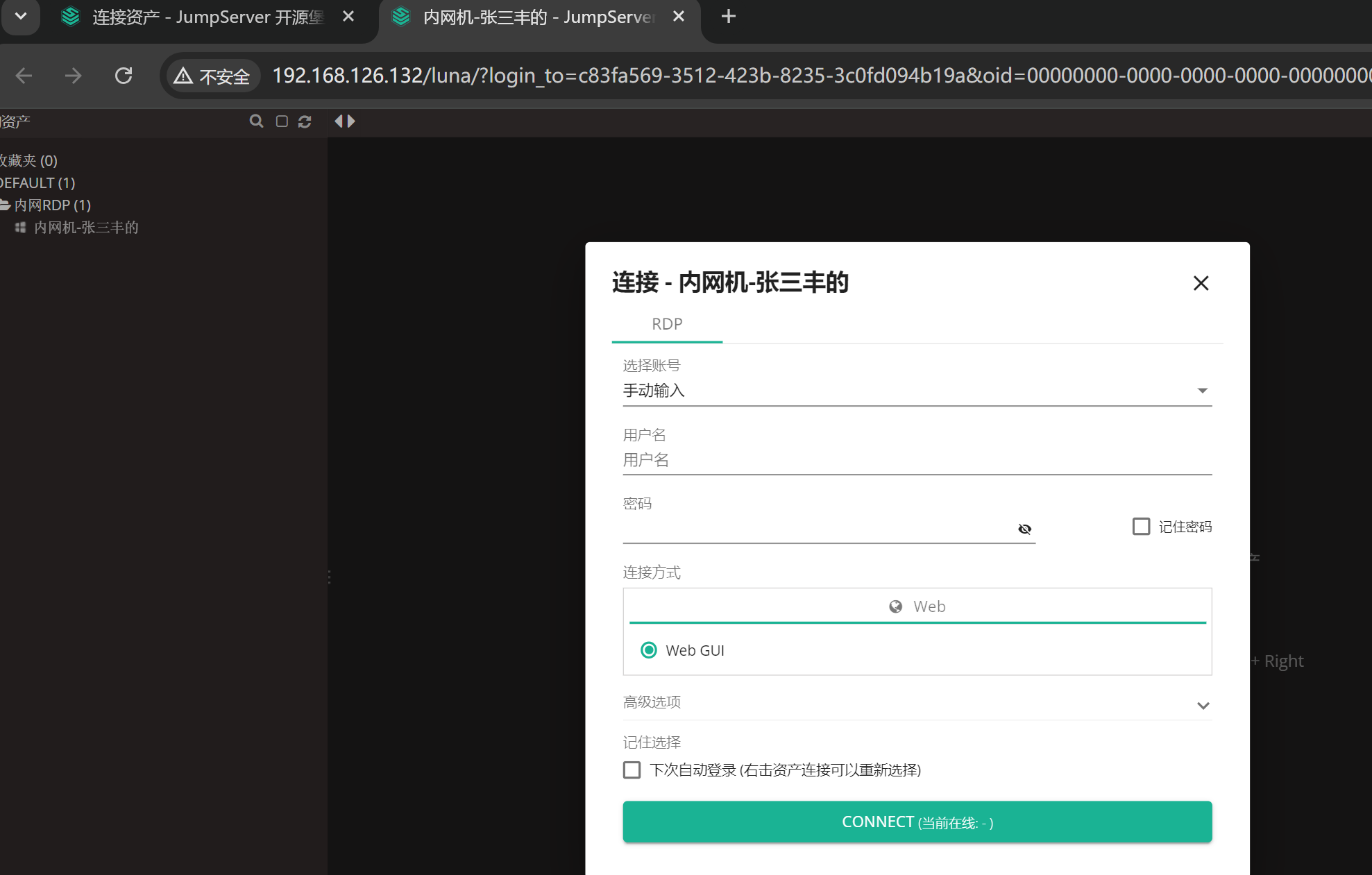1372x875 pixels.
Task: Switch to the RDP protocol tab
Action: click(x=667, y=324)
